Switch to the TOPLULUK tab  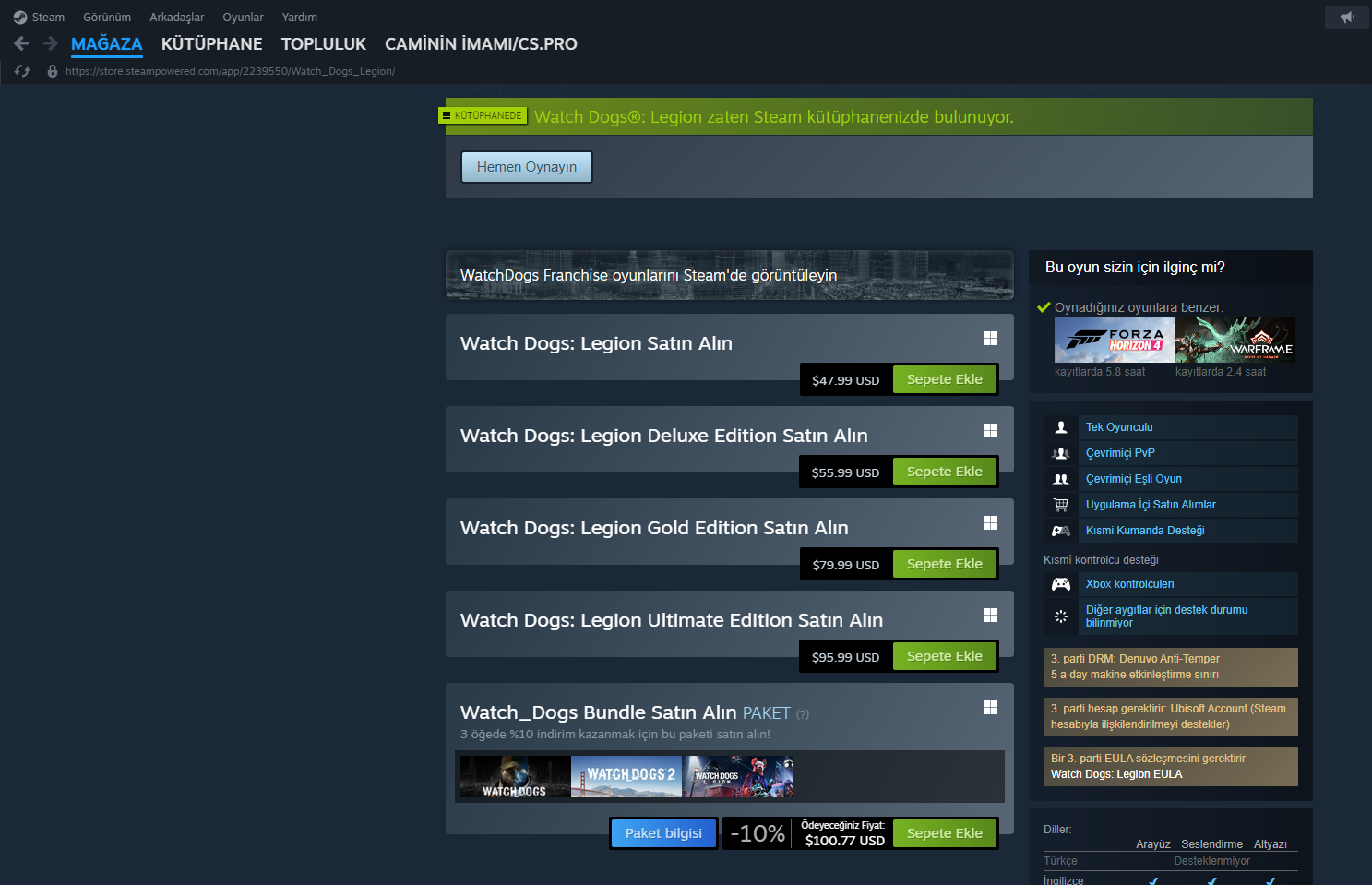(324, 44)
